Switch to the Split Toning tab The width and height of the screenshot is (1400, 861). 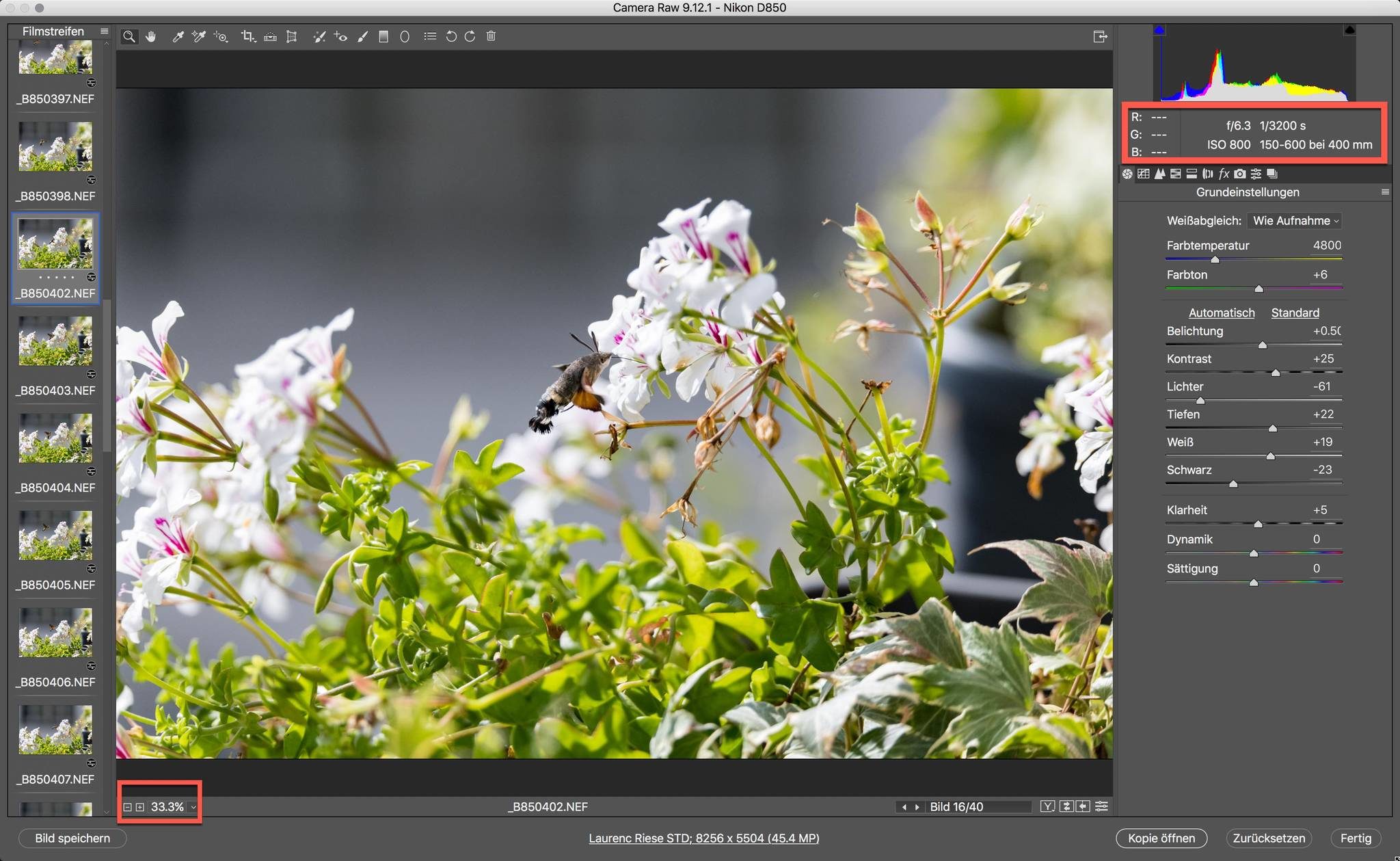pyautogui.click(x=1192, y=174)
